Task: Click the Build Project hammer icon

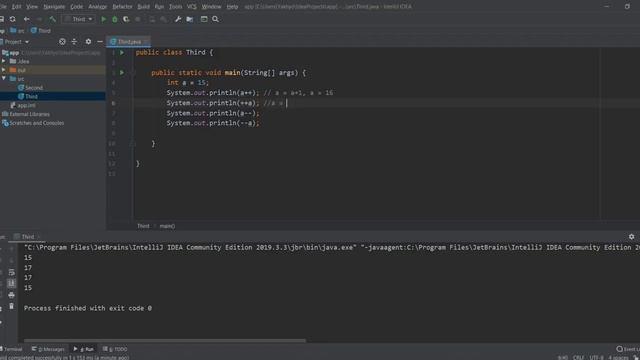Action: tap(52, 19)
